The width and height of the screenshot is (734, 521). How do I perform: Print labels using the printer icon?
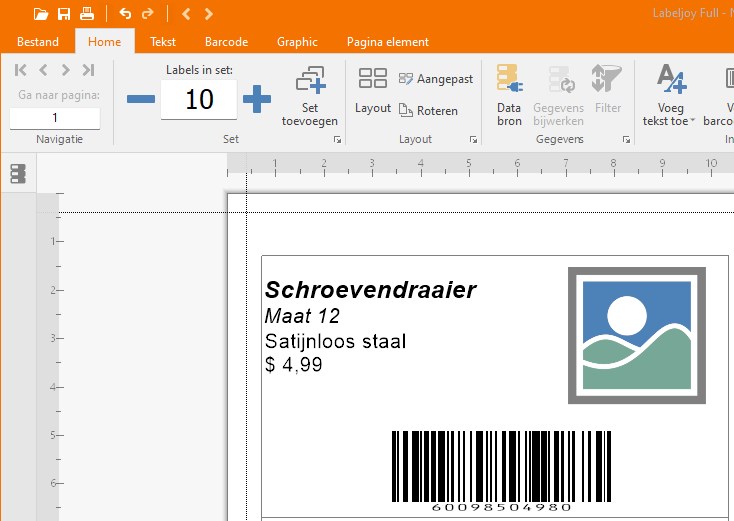click(x=87, y=14)
